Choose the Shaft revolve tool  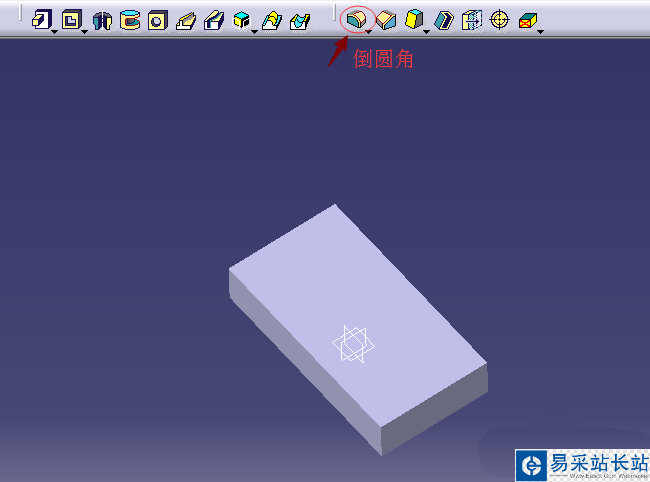(x=102, y=20)
